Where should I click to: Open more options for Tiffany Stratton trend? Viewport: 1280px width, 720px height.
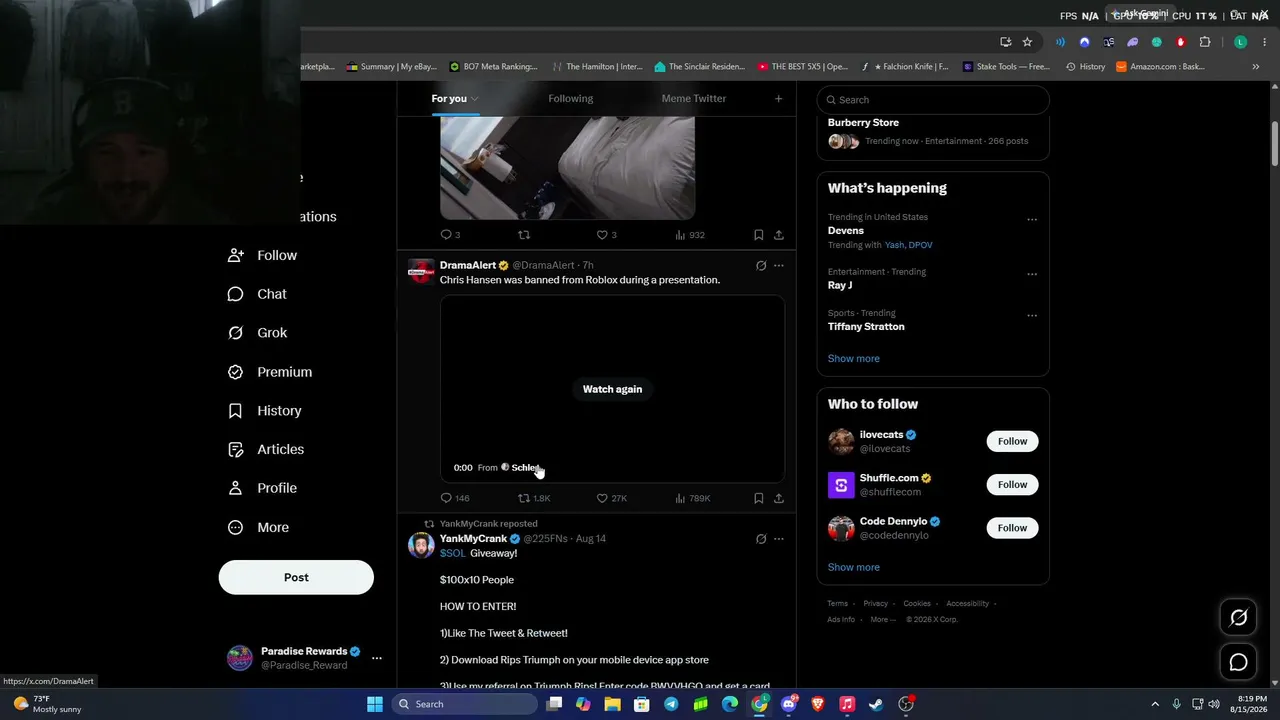pyautogui.click(x=1032, y=316)
